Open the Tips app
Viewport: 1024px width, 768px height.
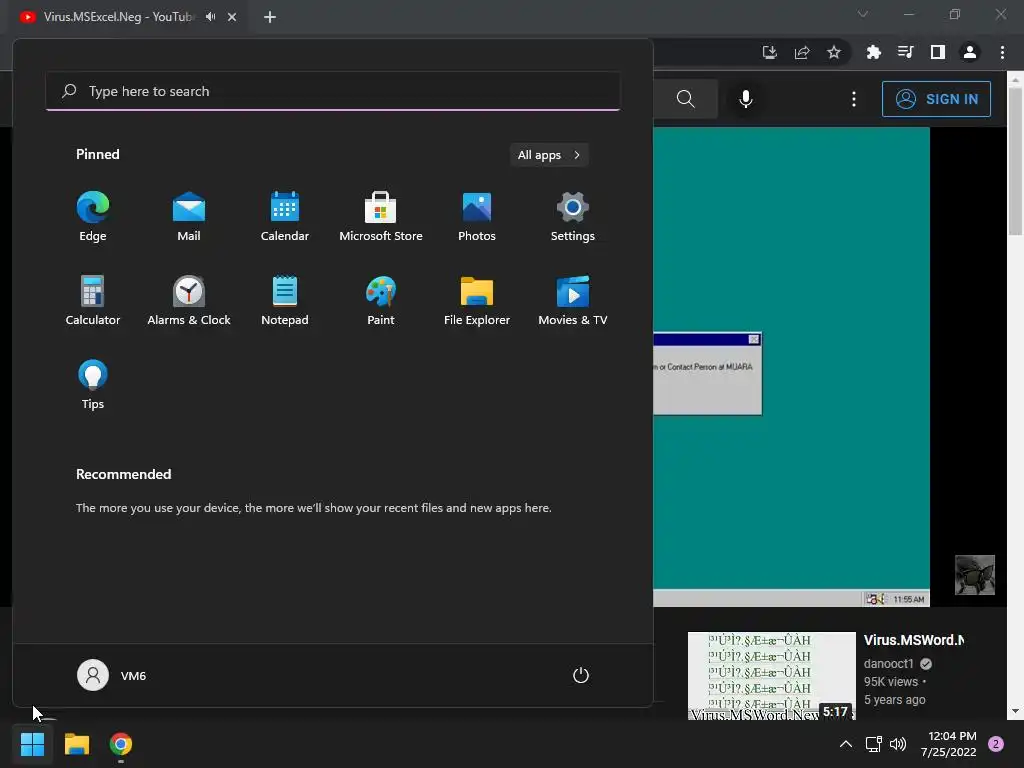coord(93,384)
